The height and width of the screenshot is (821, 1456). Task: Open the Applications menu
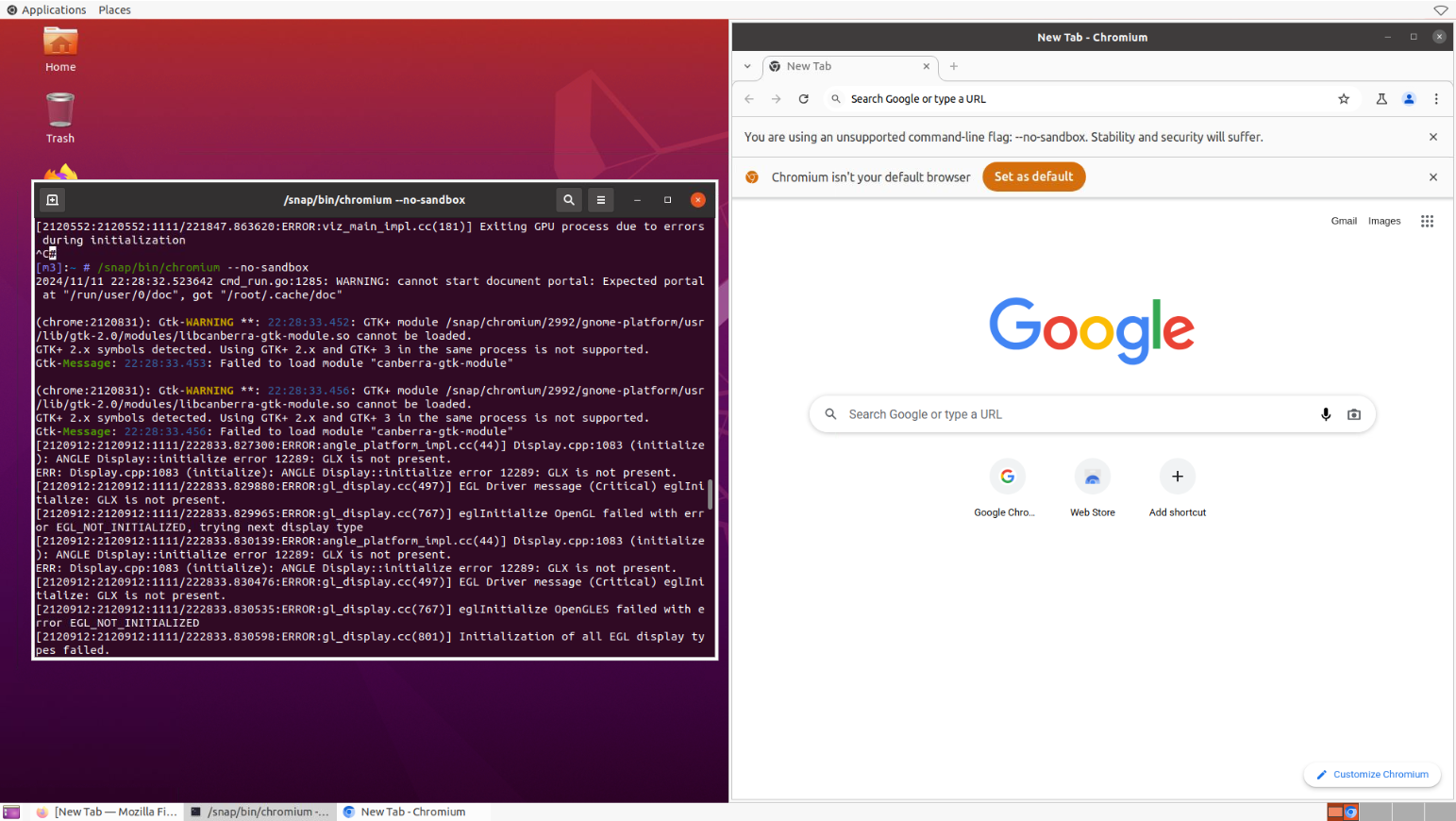pyautogui.click(x=46, y=9)
